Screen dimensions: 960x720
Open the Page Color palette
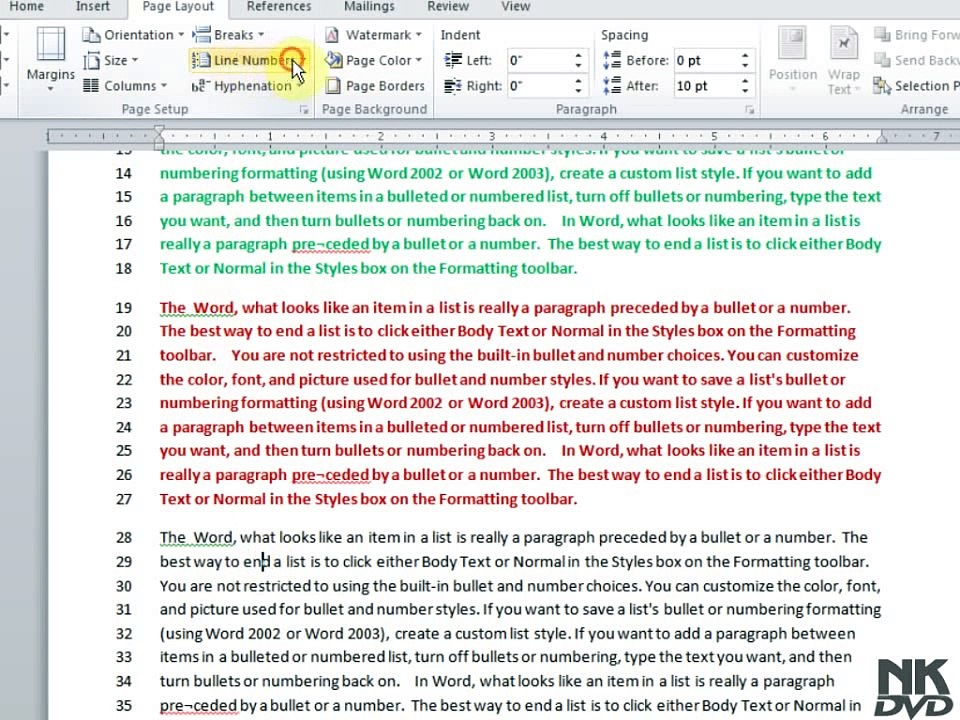[373, 61]
